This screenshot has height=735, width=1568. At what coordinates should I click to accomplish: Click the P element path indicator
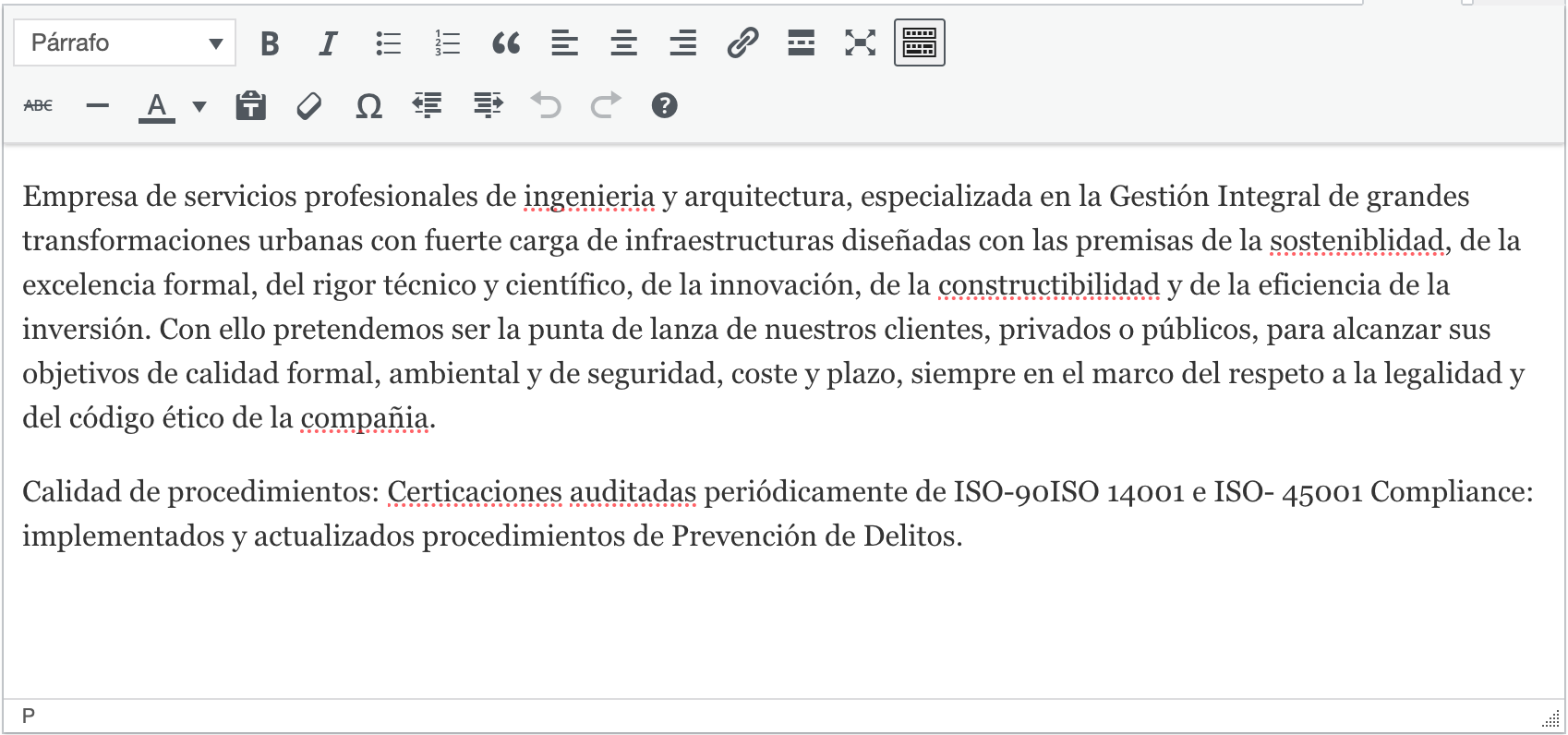pyautogui.click(x=29, y=716)
